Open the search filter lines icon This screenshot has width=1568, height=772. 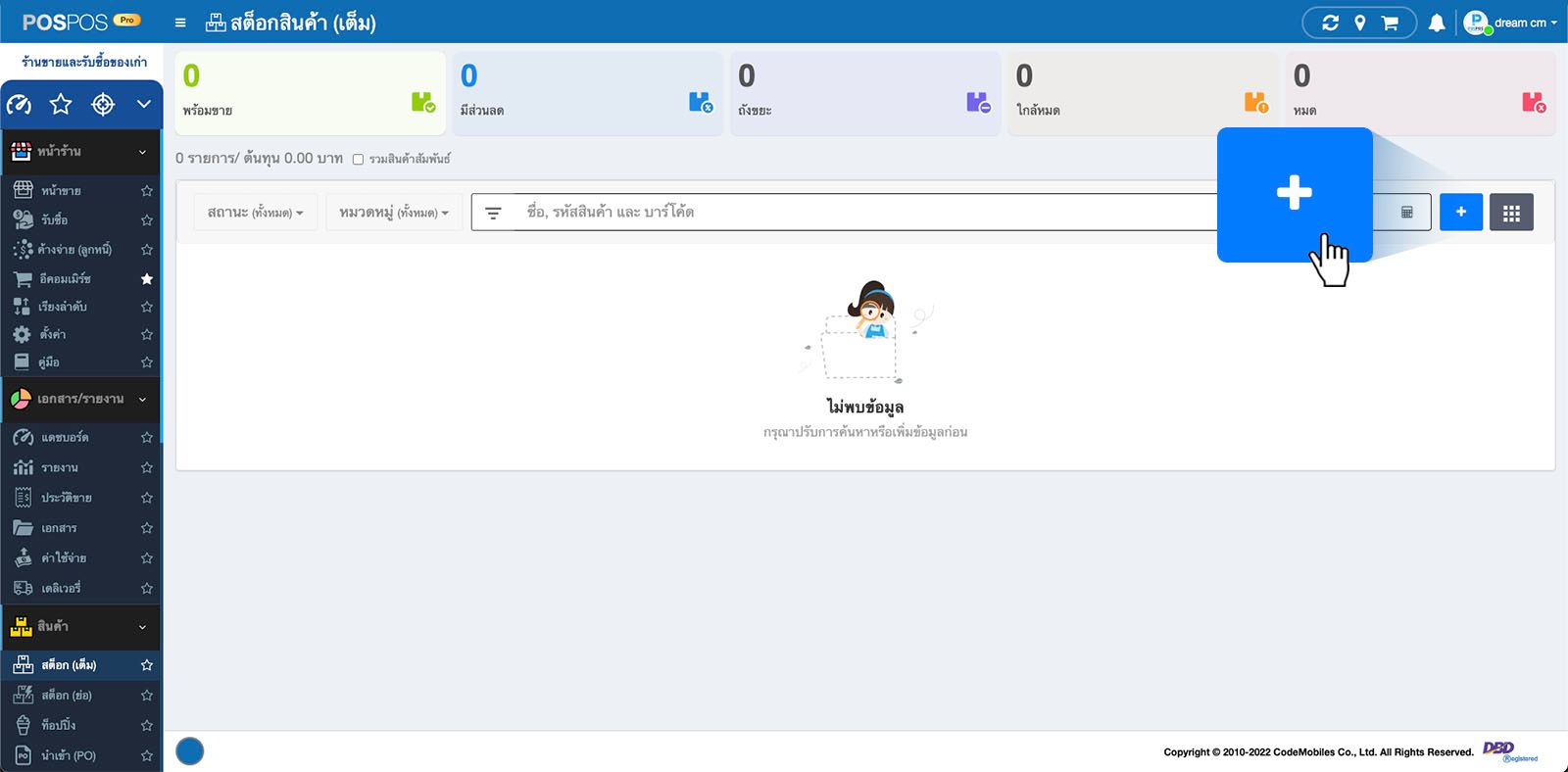click(x=493, y=213)
